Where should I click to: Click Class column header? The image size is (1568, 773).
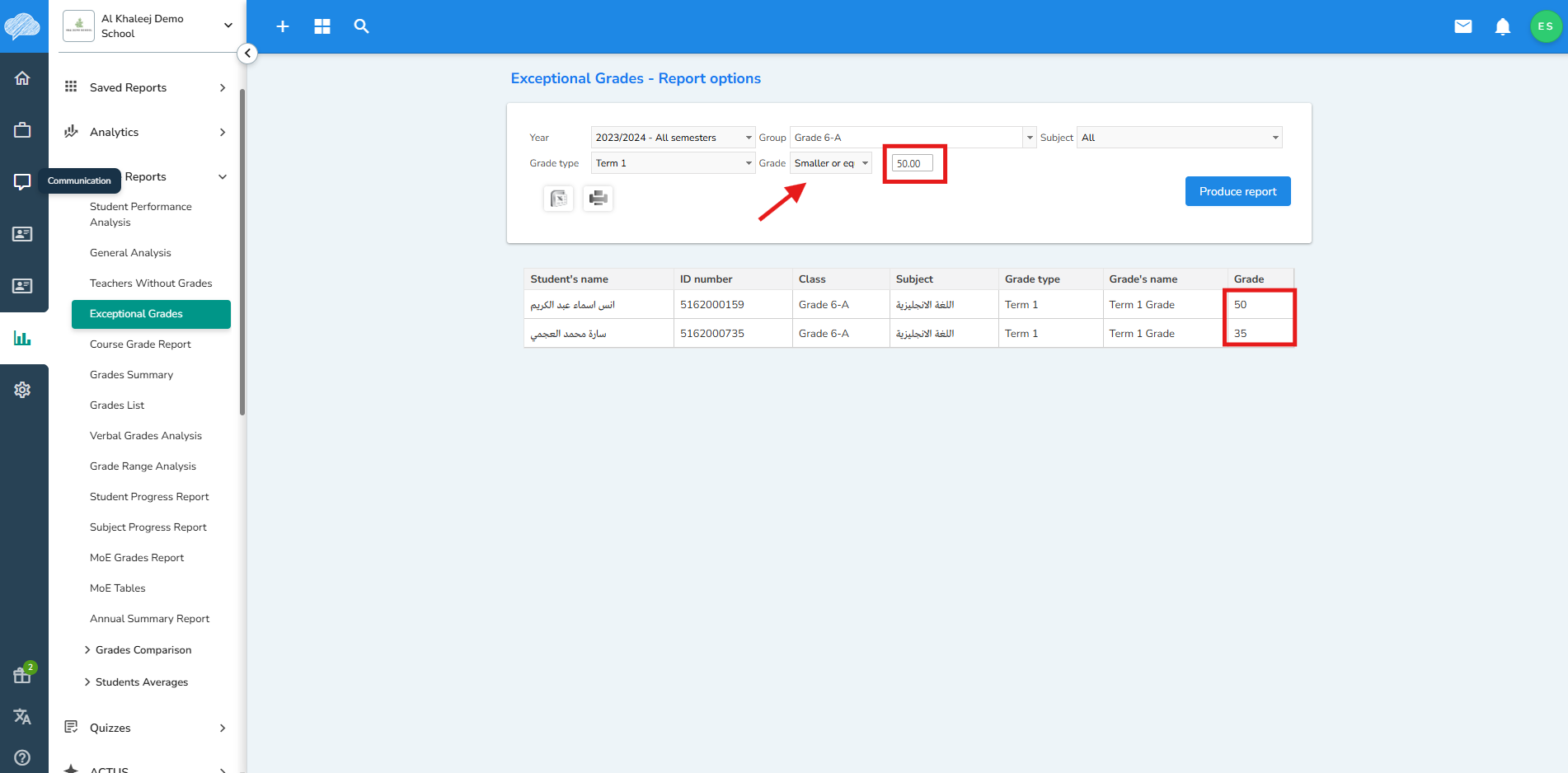click(x=841, y=279)
